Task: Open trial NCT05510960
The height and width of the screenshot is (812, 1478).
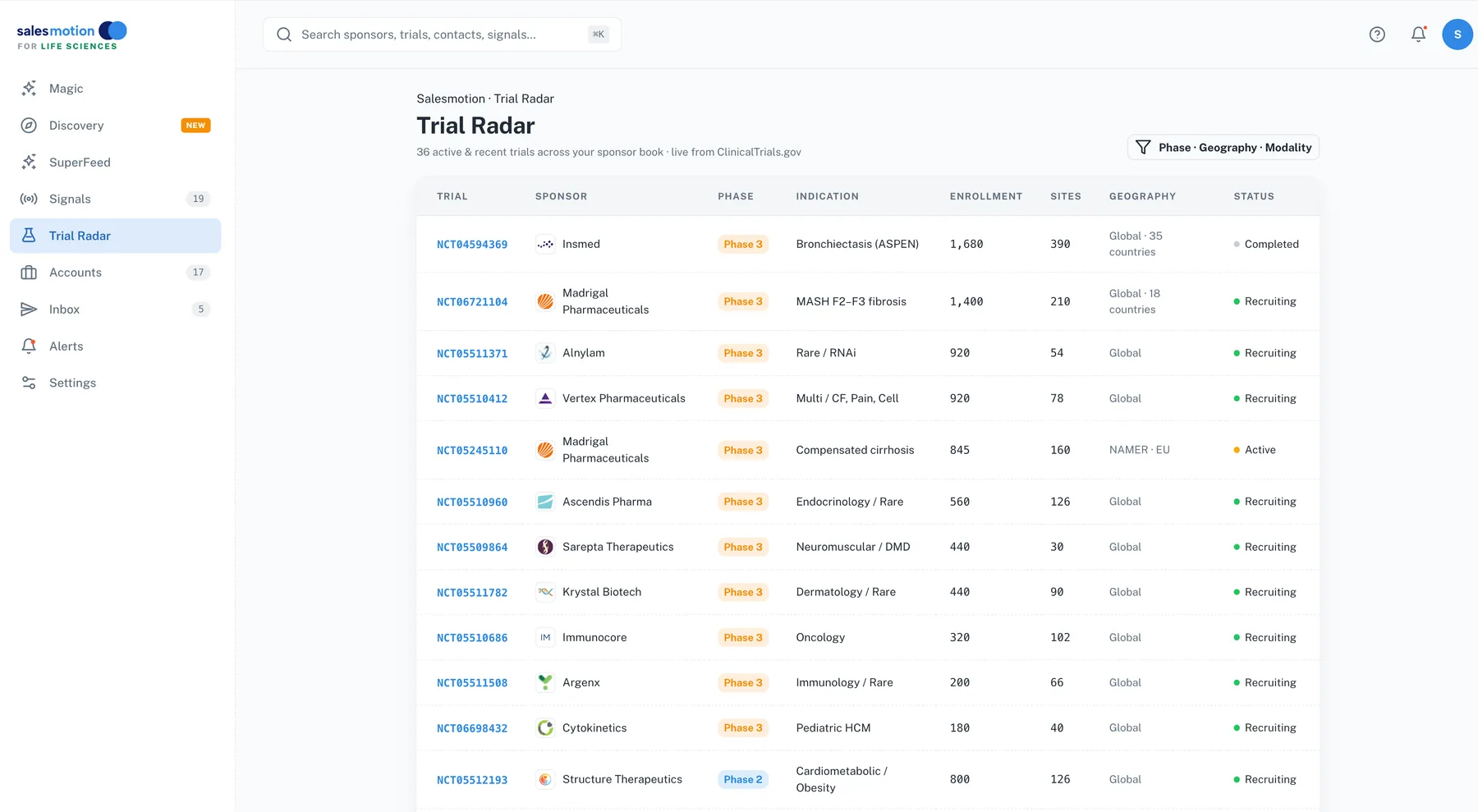Action: point(472,502)
